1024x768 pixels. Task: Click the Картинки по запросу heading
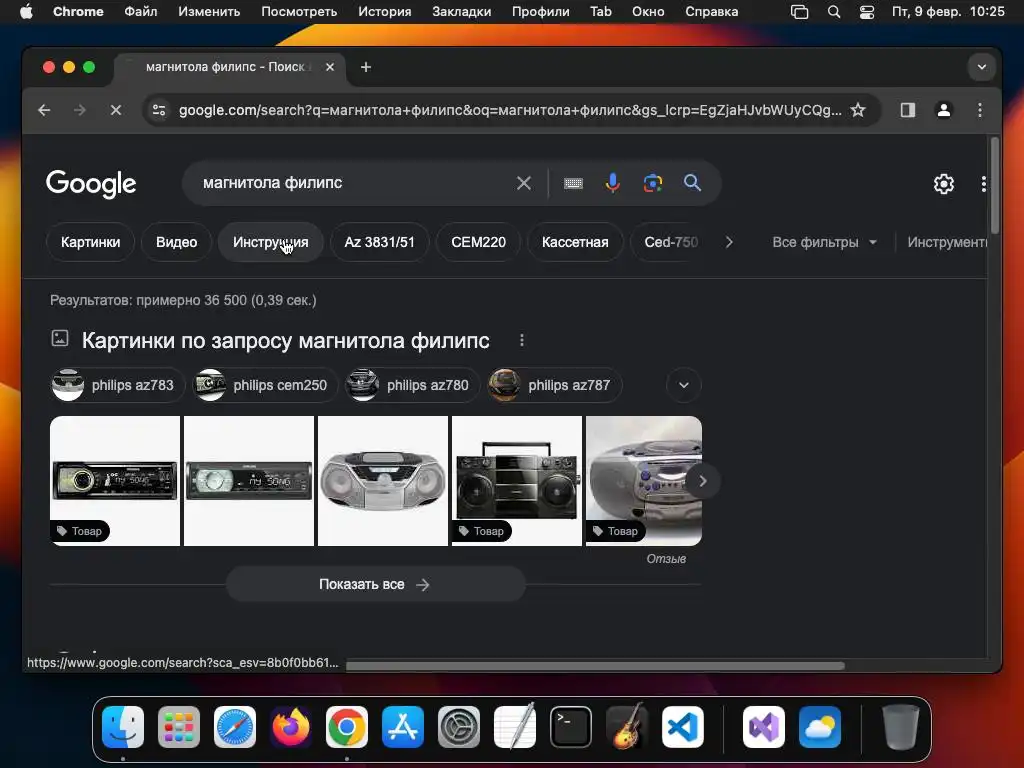(285, 341)
